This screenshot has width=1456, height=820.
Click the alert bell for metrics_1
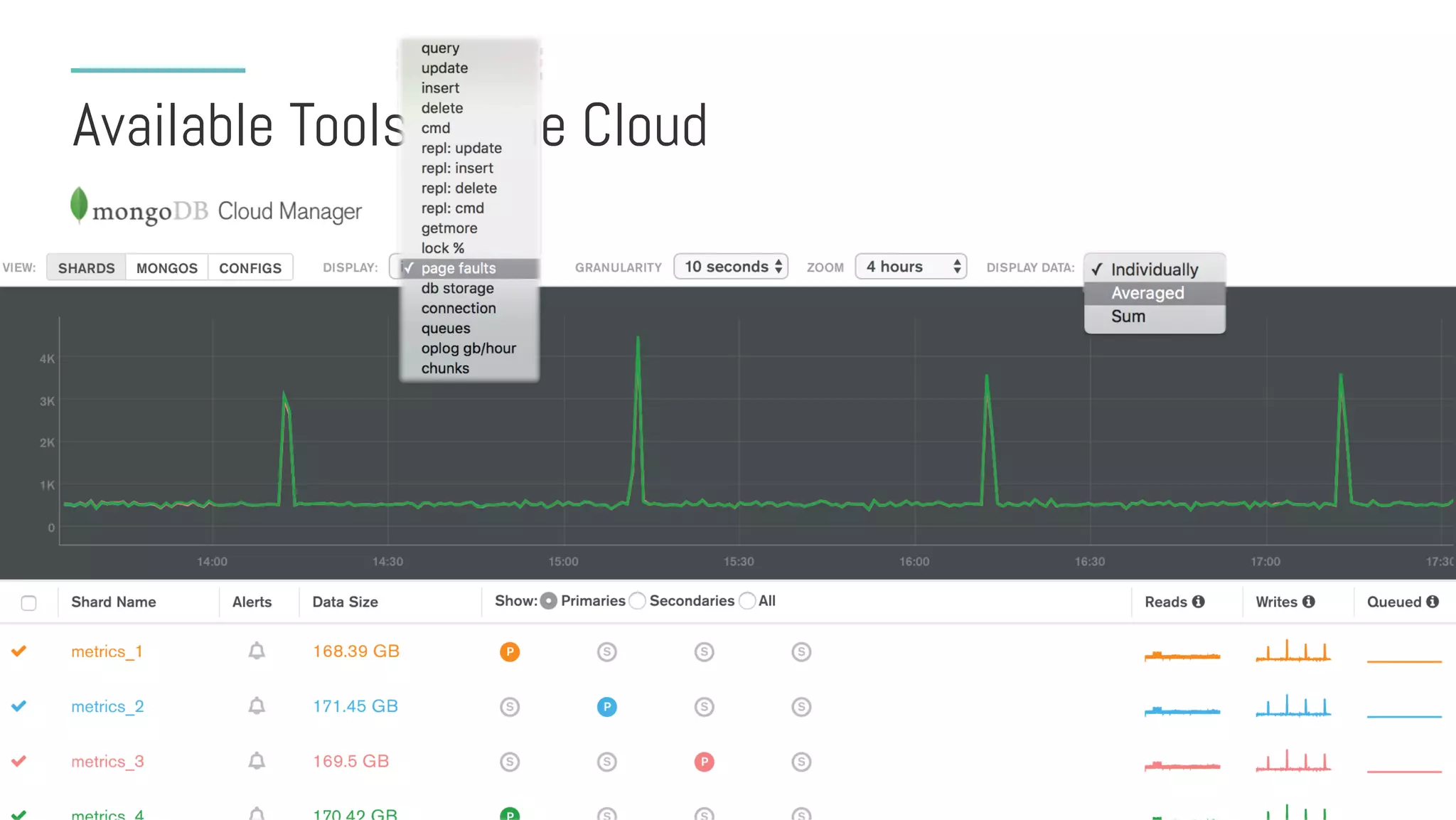click(x=257, y=651)
